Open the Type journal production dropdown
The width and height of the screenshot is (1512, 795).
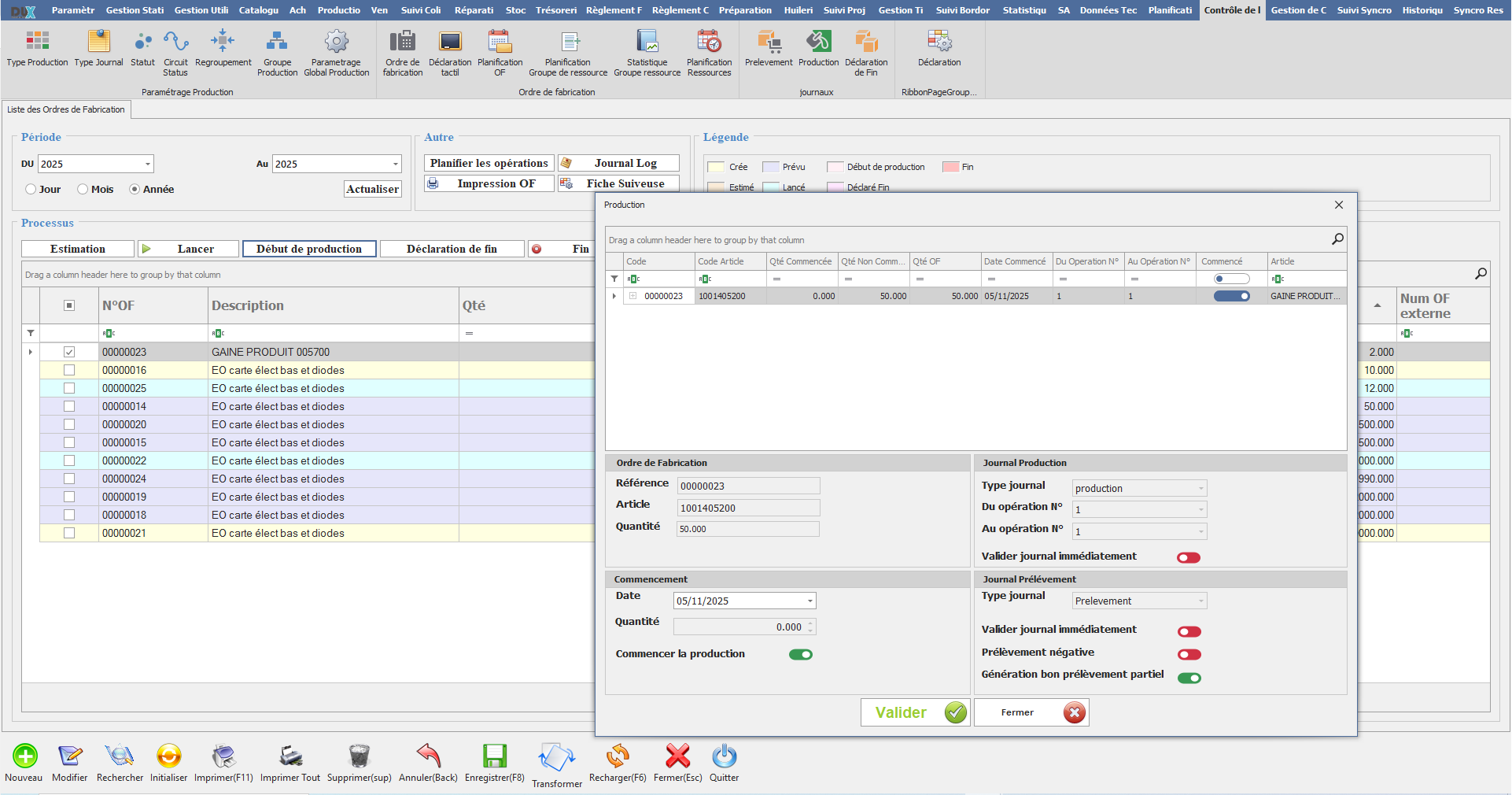[x=1200, y=489]
